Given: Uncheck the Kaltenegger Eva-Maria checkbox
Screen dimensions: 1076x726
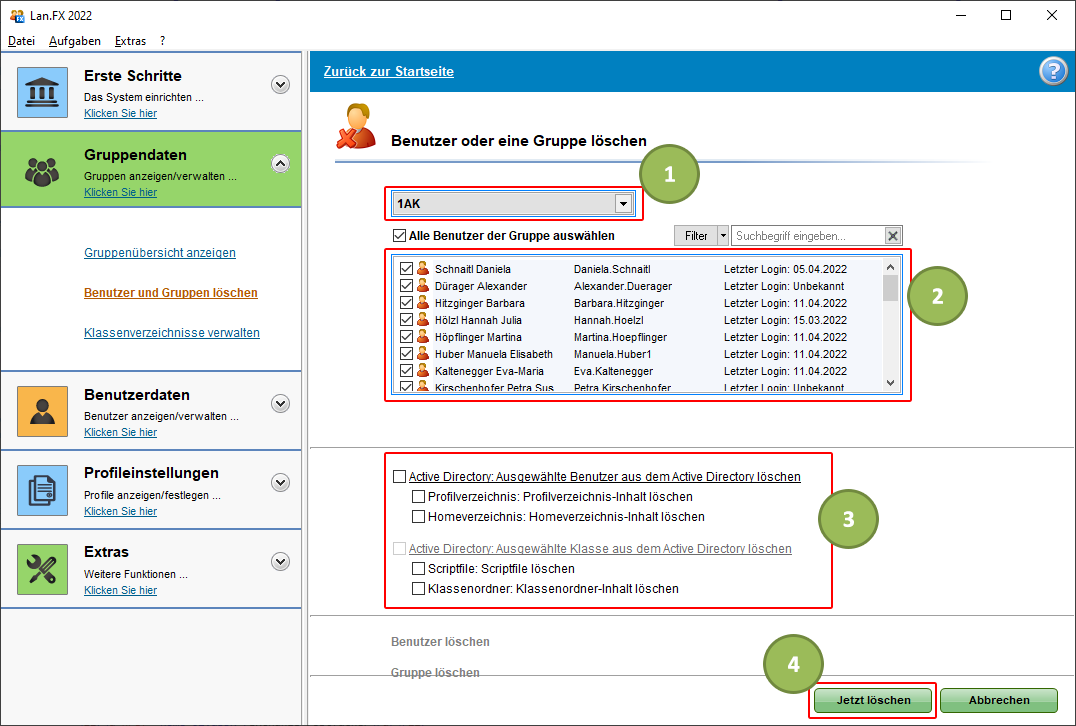Looking at the screenshot, I should click(x=406, y=371).
